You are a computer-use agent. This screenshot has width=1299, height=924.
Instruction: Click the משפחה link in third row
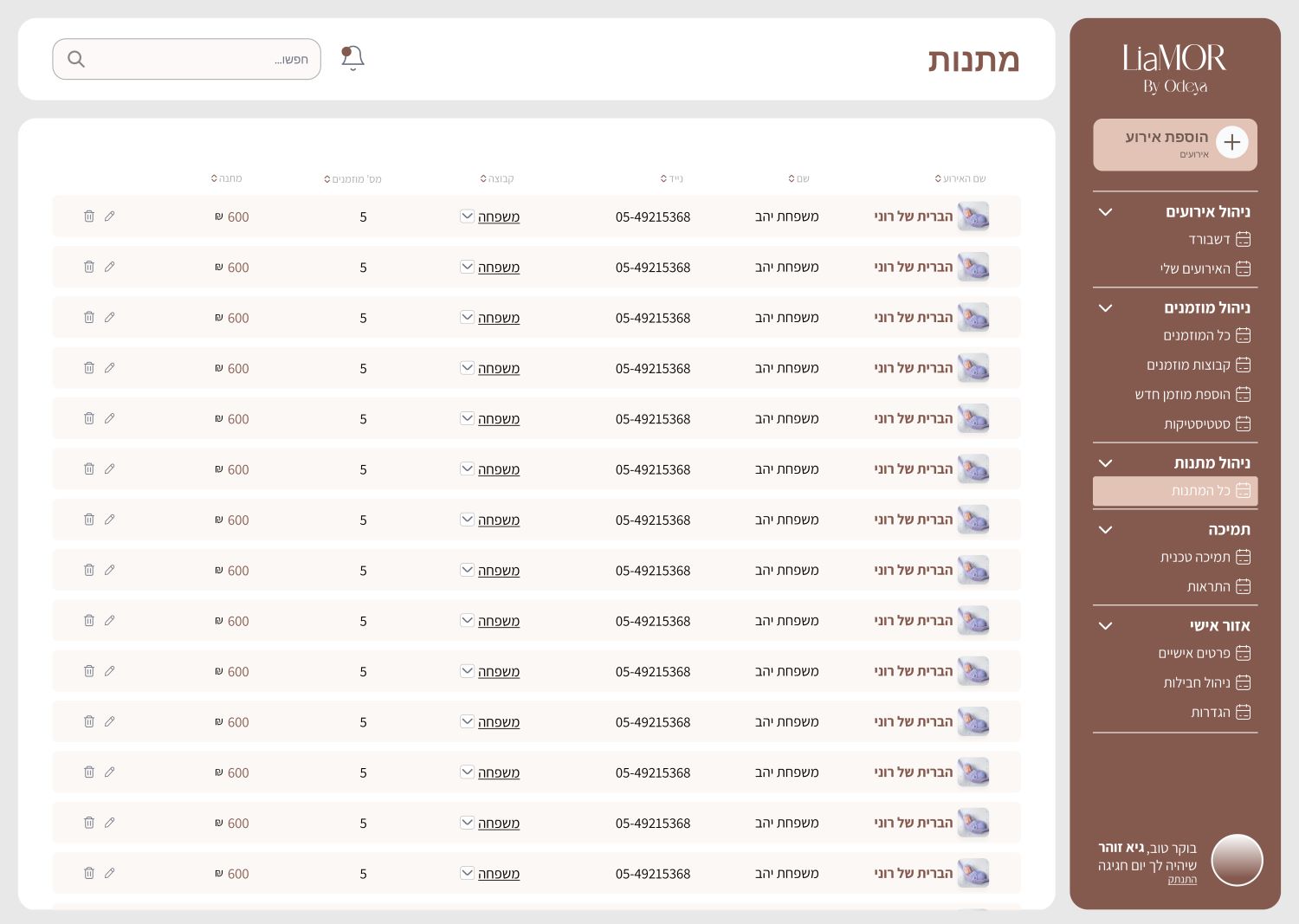(499, 318)
